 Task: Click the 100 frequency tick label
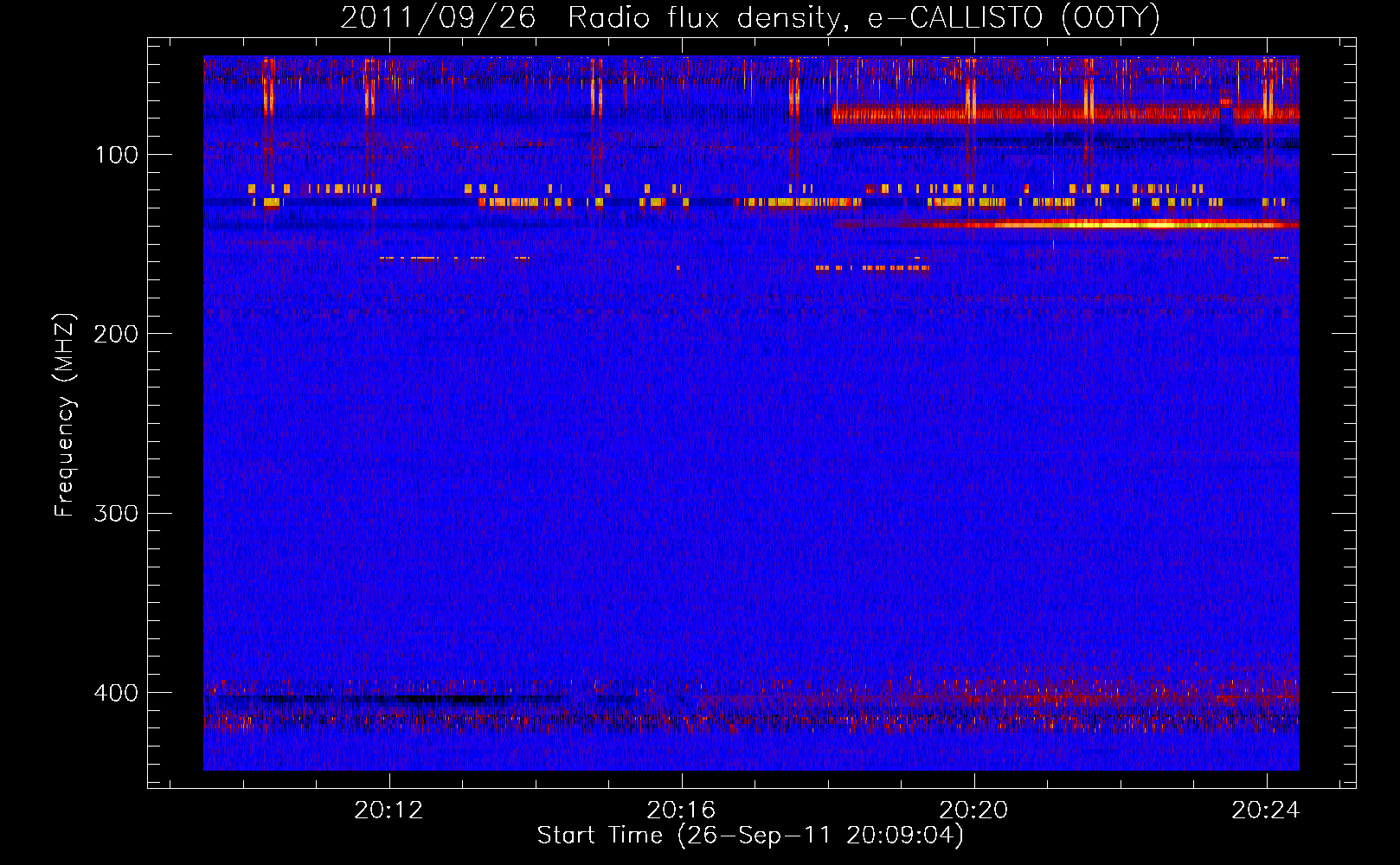point(116,155)
